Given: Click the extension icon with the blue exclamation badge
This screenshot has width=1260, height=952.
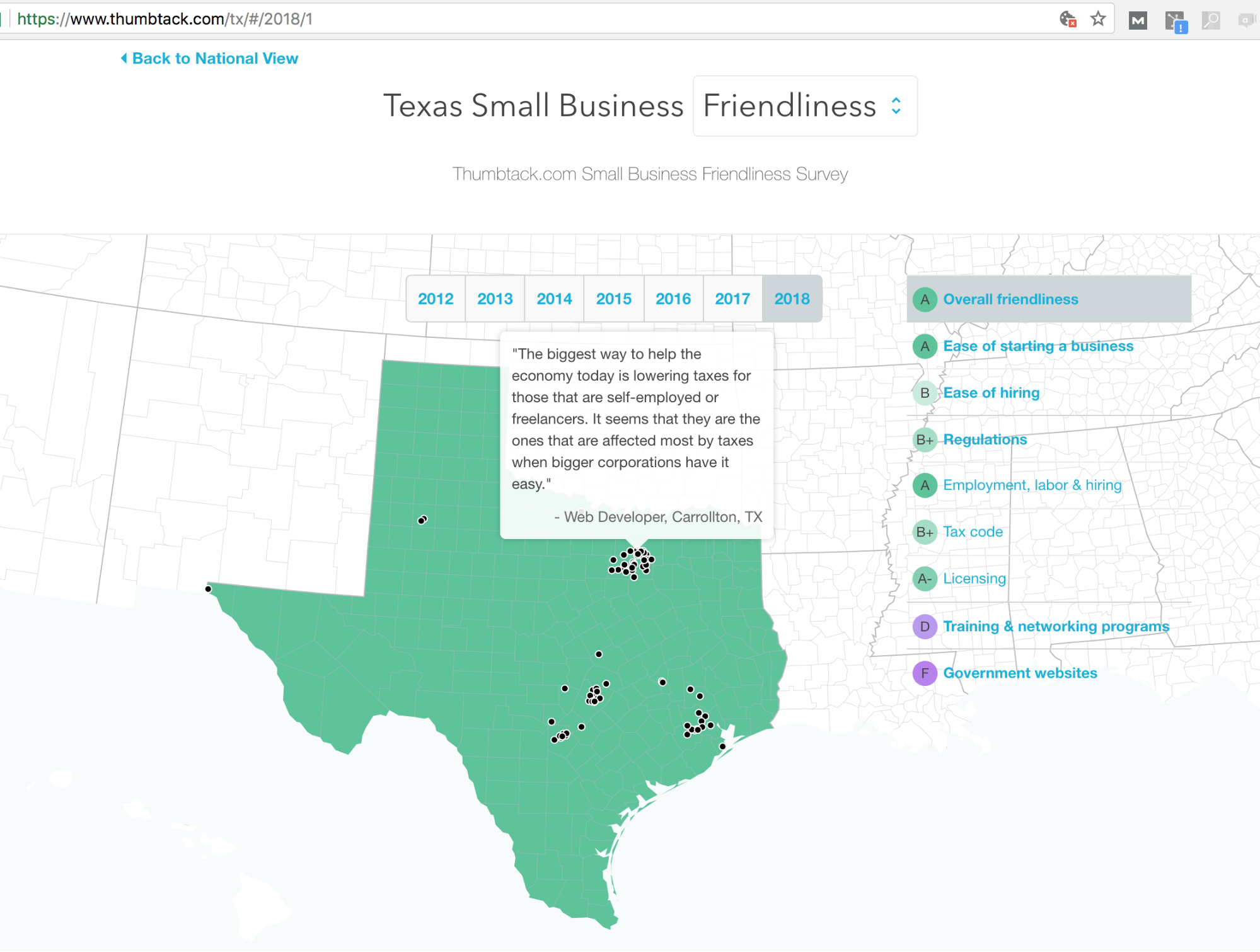Looking at the screenshot, I should point(1176,21).
